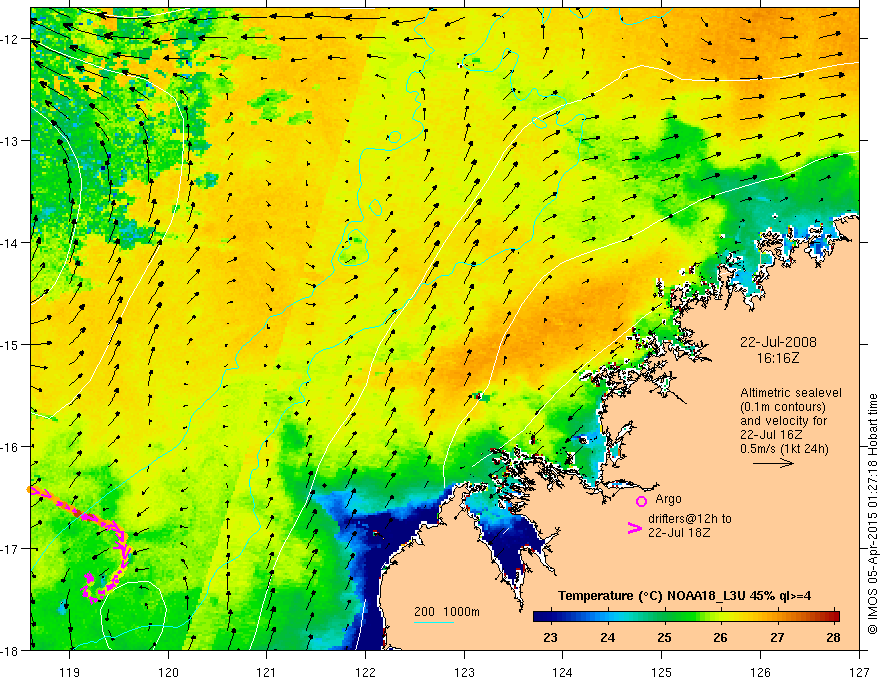Click the 'Argo' legend label
This screenshot has width=880, height=680.
tap(668, 499)
